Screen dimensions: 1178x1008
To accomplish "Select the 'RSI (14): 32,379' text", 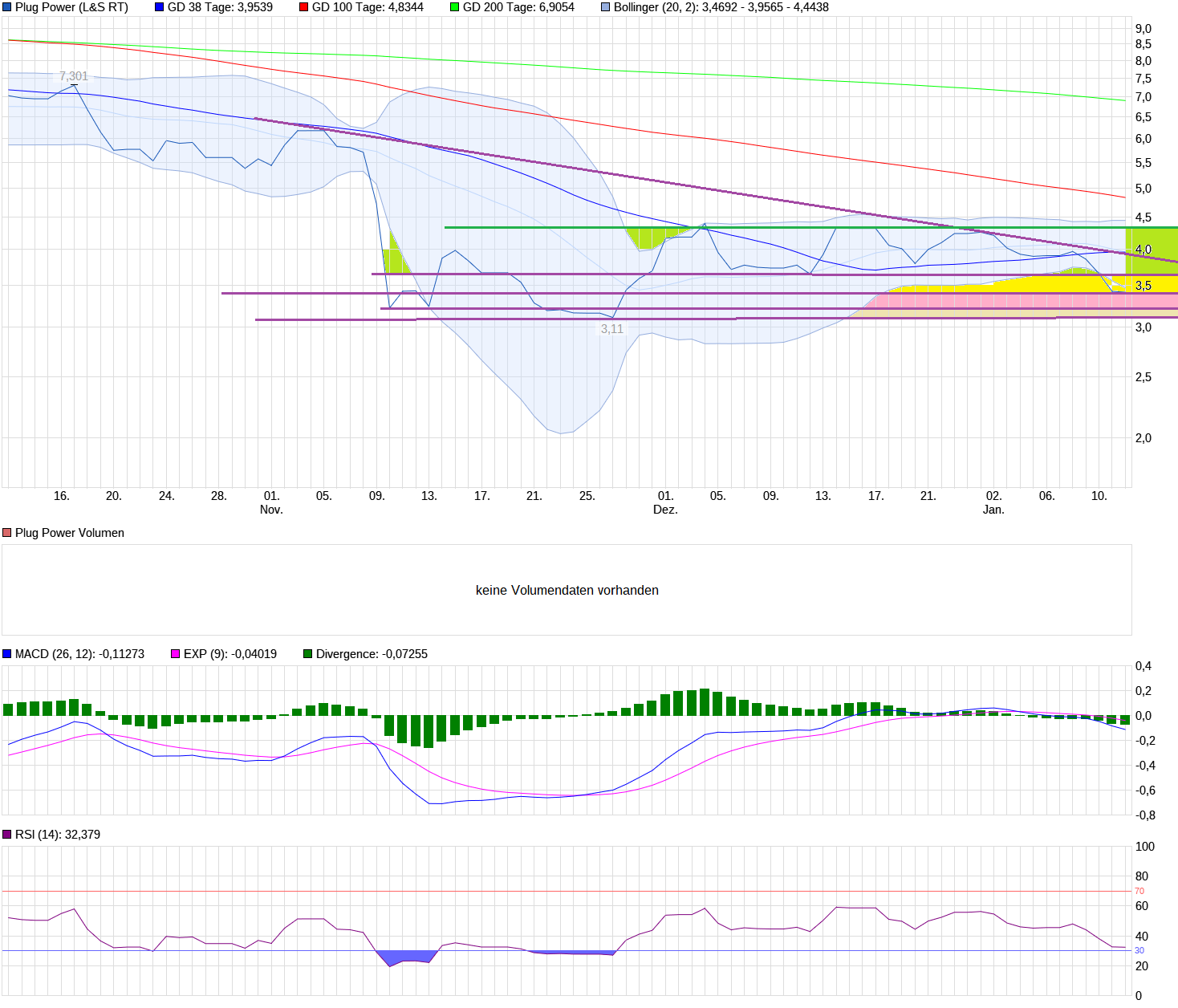I will coord(58,835).
